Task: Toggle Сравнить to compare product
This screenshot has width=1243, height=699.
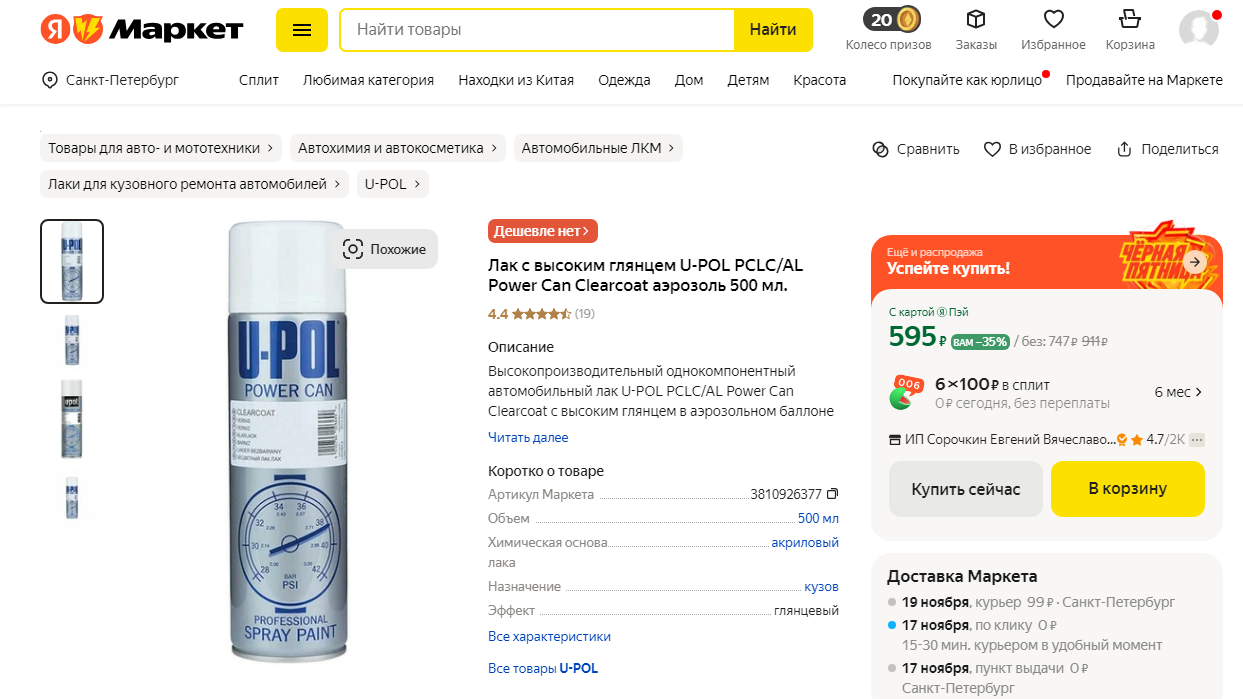Action: click(x=915, y=149)
